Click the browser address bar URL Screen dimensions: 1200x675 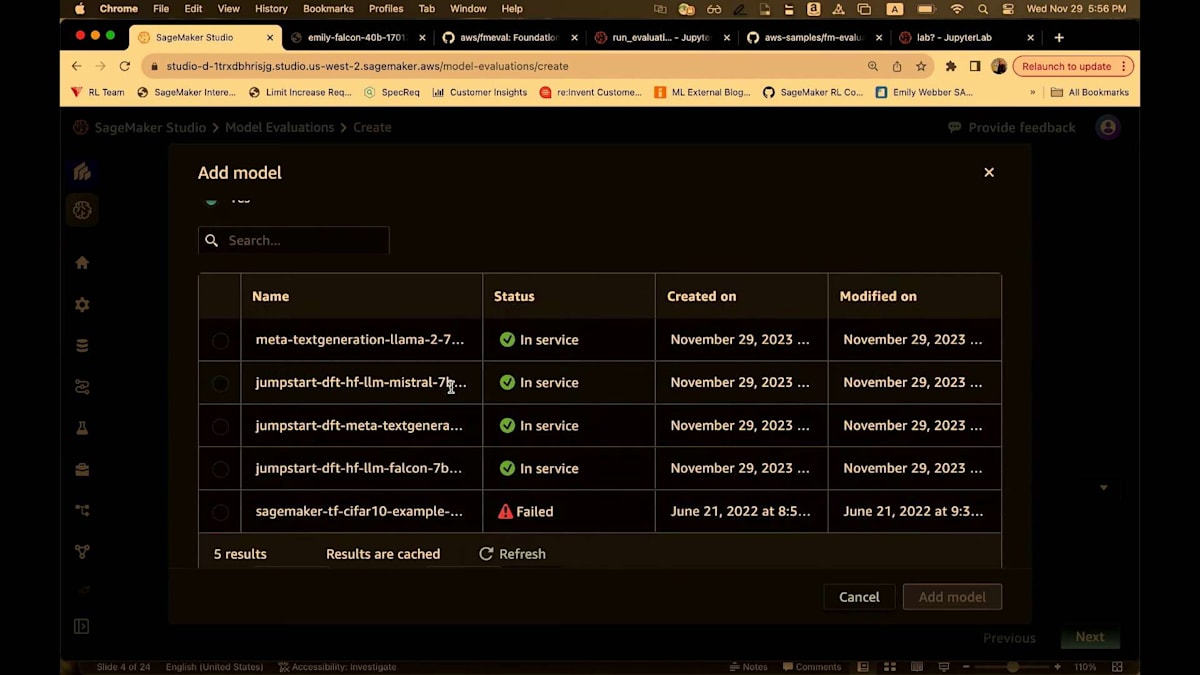click(367, 66)
